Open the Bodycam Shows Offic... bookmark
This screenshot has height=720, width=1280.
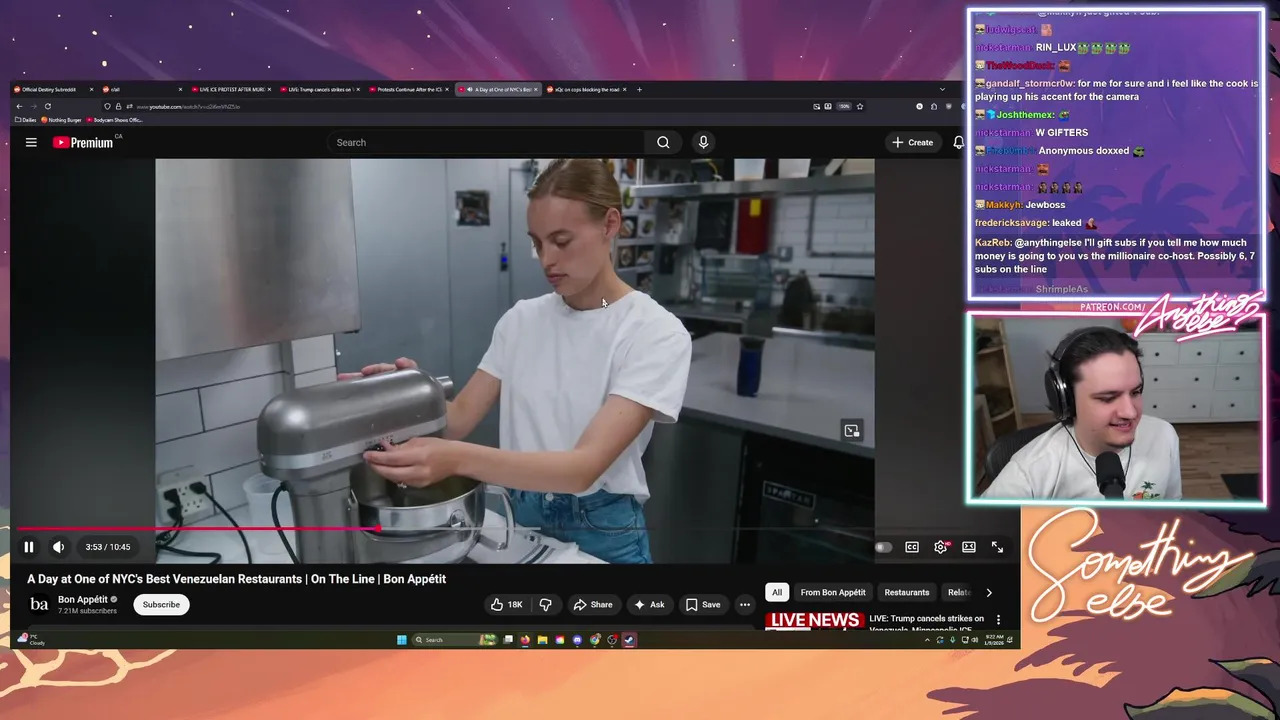(x=115, y=120)
